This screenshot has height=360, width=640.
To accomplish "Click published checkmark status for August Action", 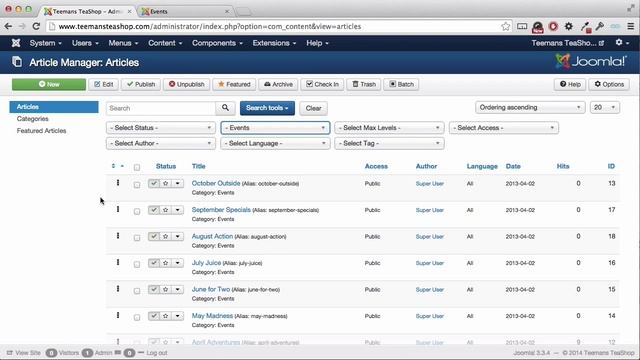I will coord(154,237).
